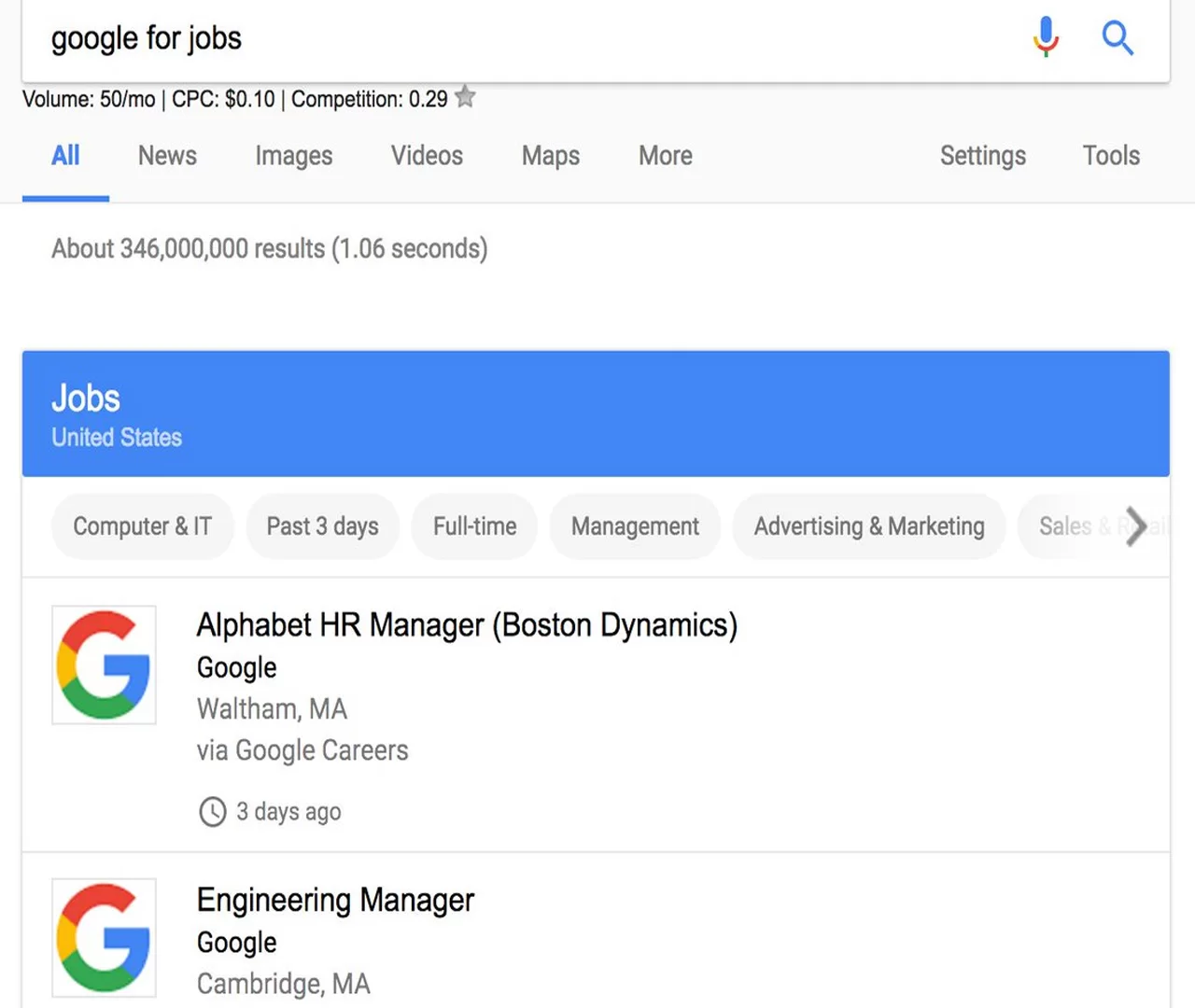Click the blue search magnifier icon
This screenshot has height=1008, width=1195.
[1118, 38]
